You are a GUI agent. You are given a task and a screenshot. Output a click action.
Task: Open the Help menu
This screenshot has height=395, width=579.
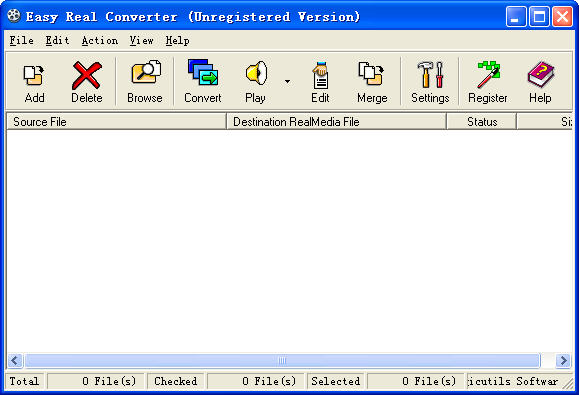tap(177, 41)
